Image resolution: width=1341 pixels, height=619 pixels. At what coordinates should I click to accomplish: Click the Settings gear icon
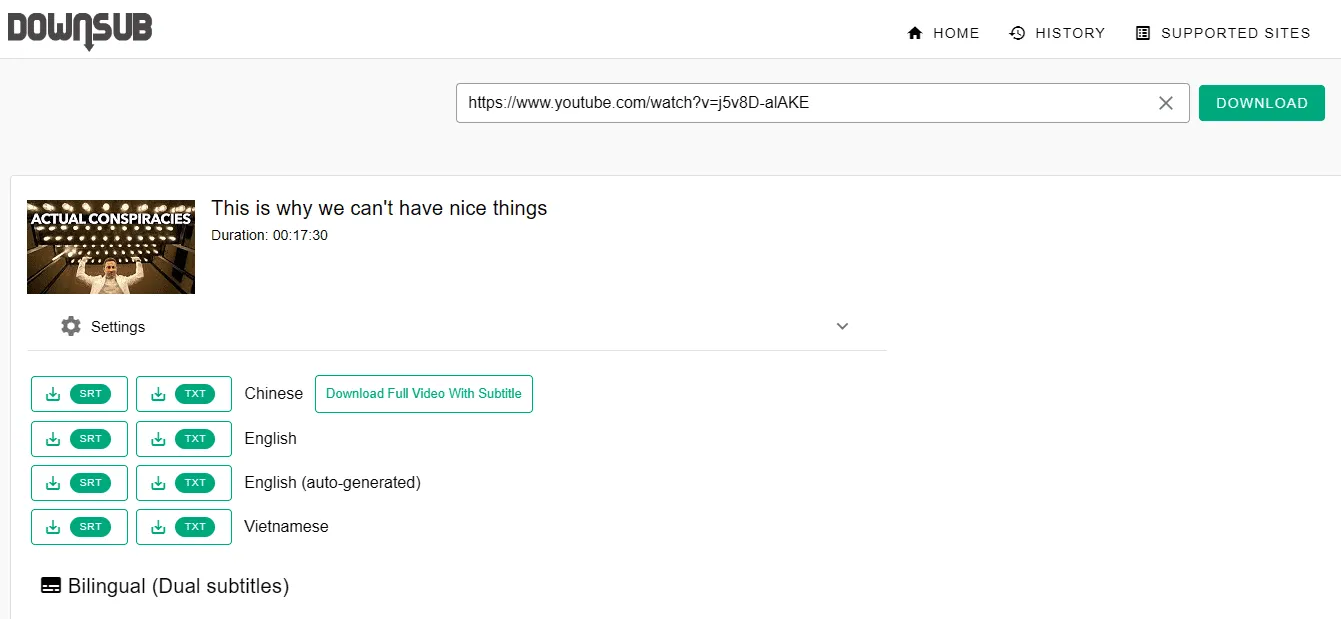tap(70, 326)
